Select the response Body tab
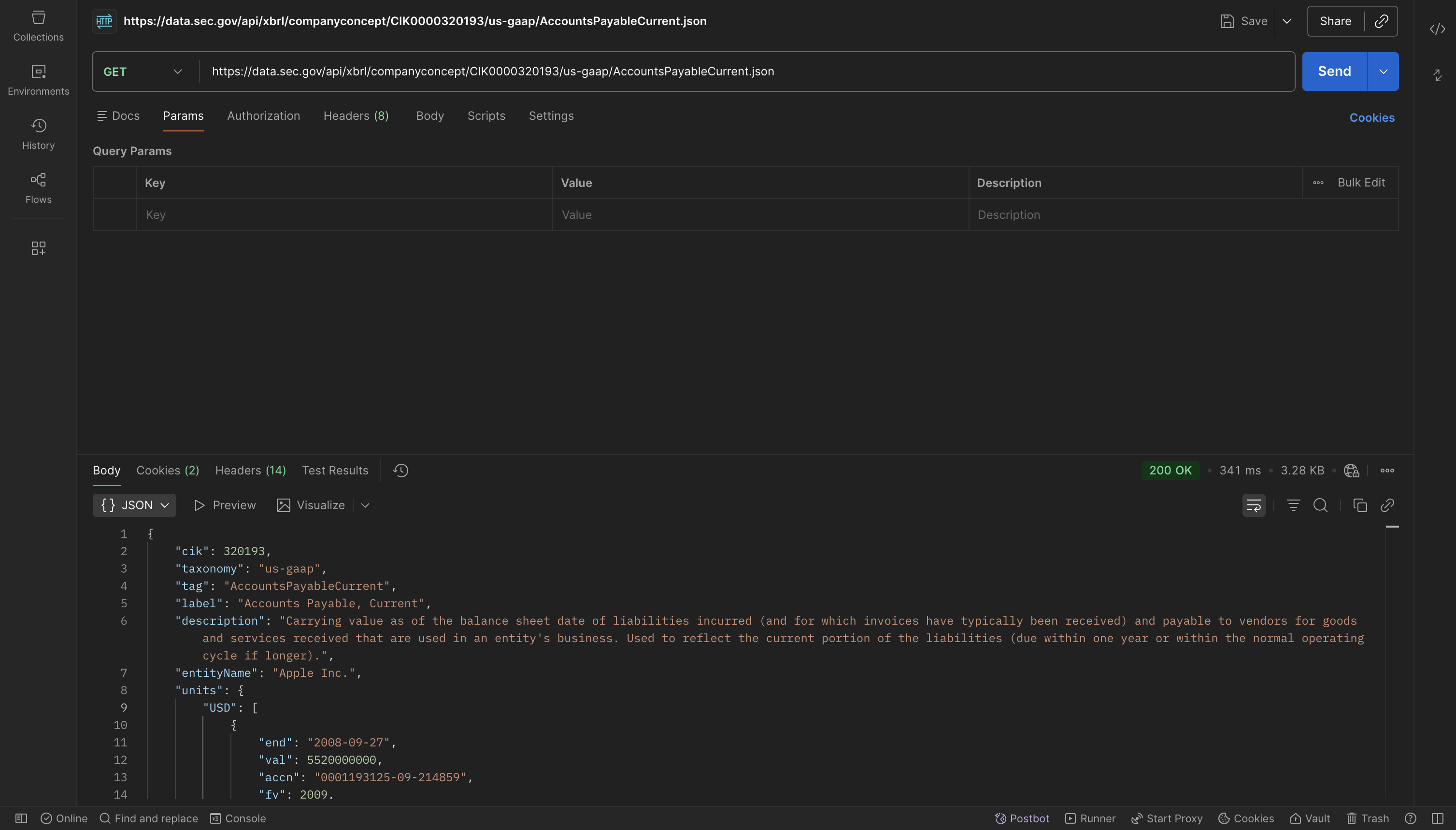The image size is (1456, 830). (107, 470)
